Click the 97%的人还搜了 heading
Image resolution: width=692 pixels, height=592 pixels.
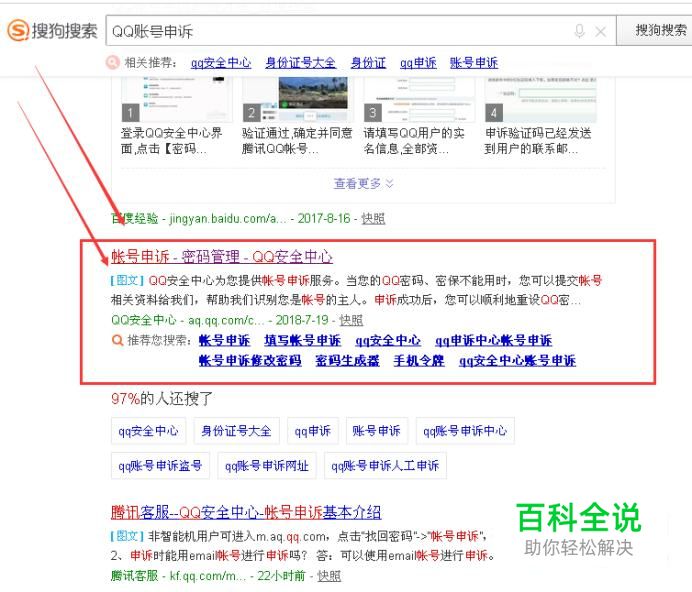coord(162,399)
